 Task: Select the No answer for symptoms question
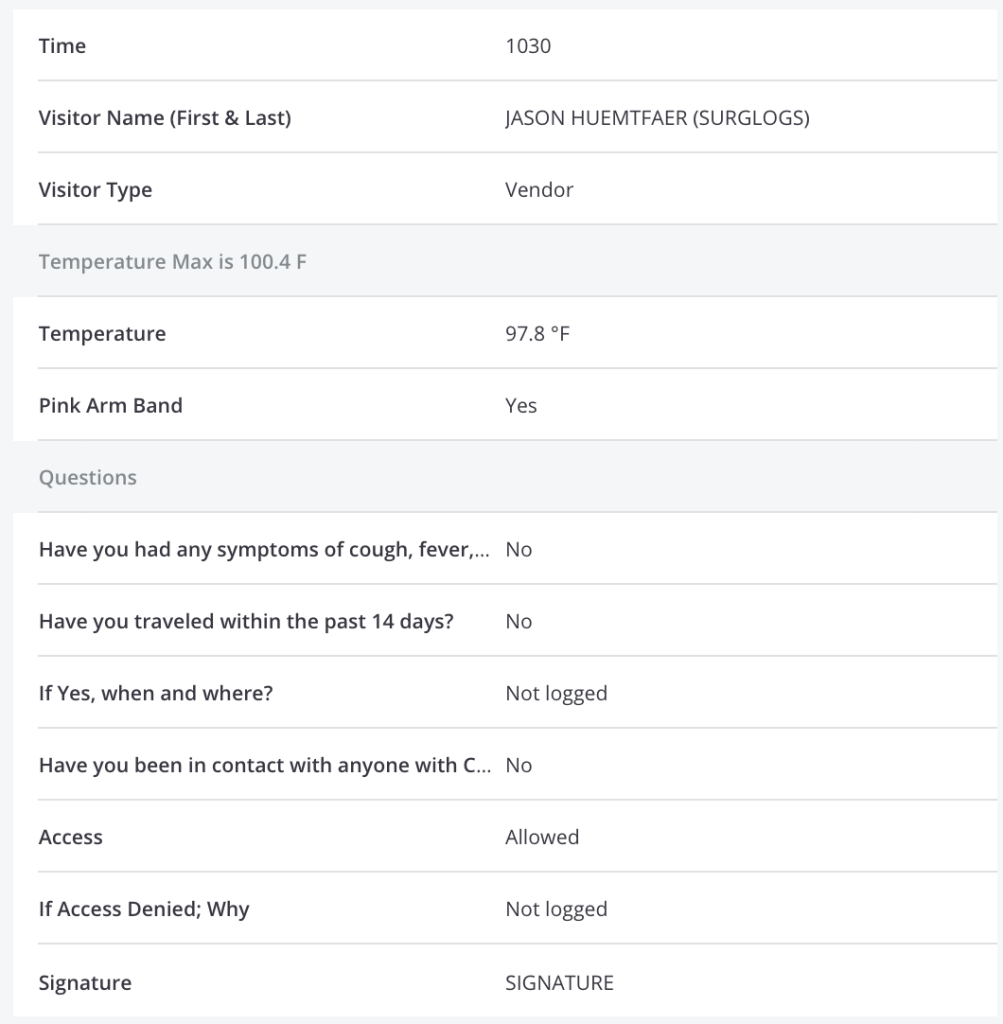(518, 549)
